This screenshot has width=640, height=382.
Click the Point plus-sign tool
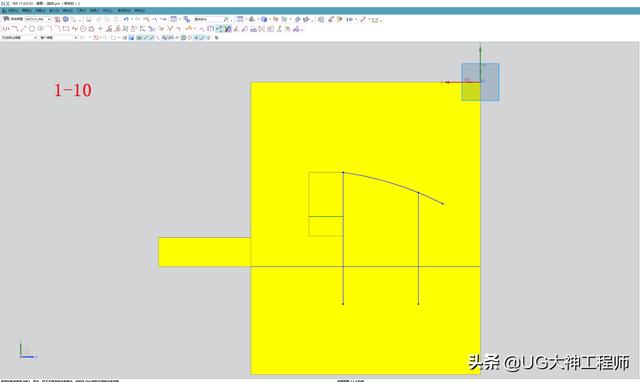(100, 29)
